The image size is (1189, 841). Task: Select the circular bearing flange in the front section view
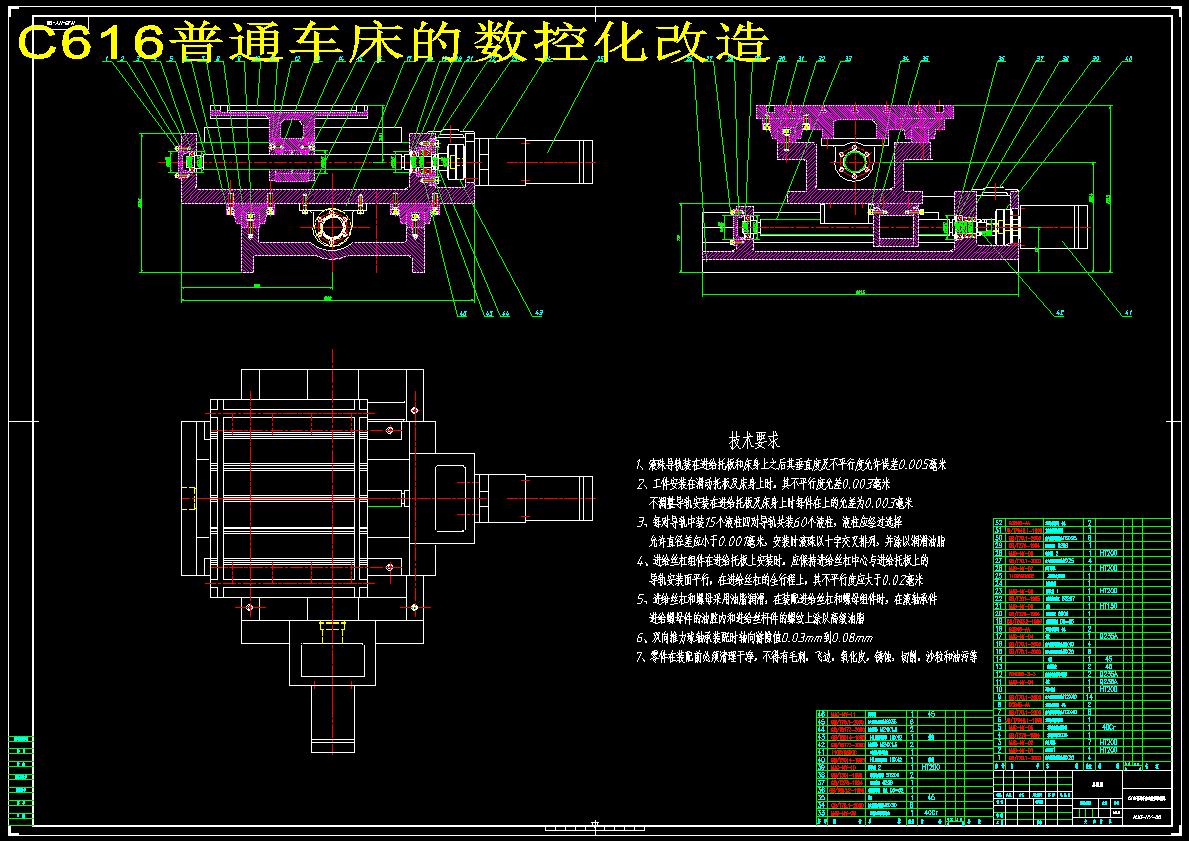coord(331,226)
